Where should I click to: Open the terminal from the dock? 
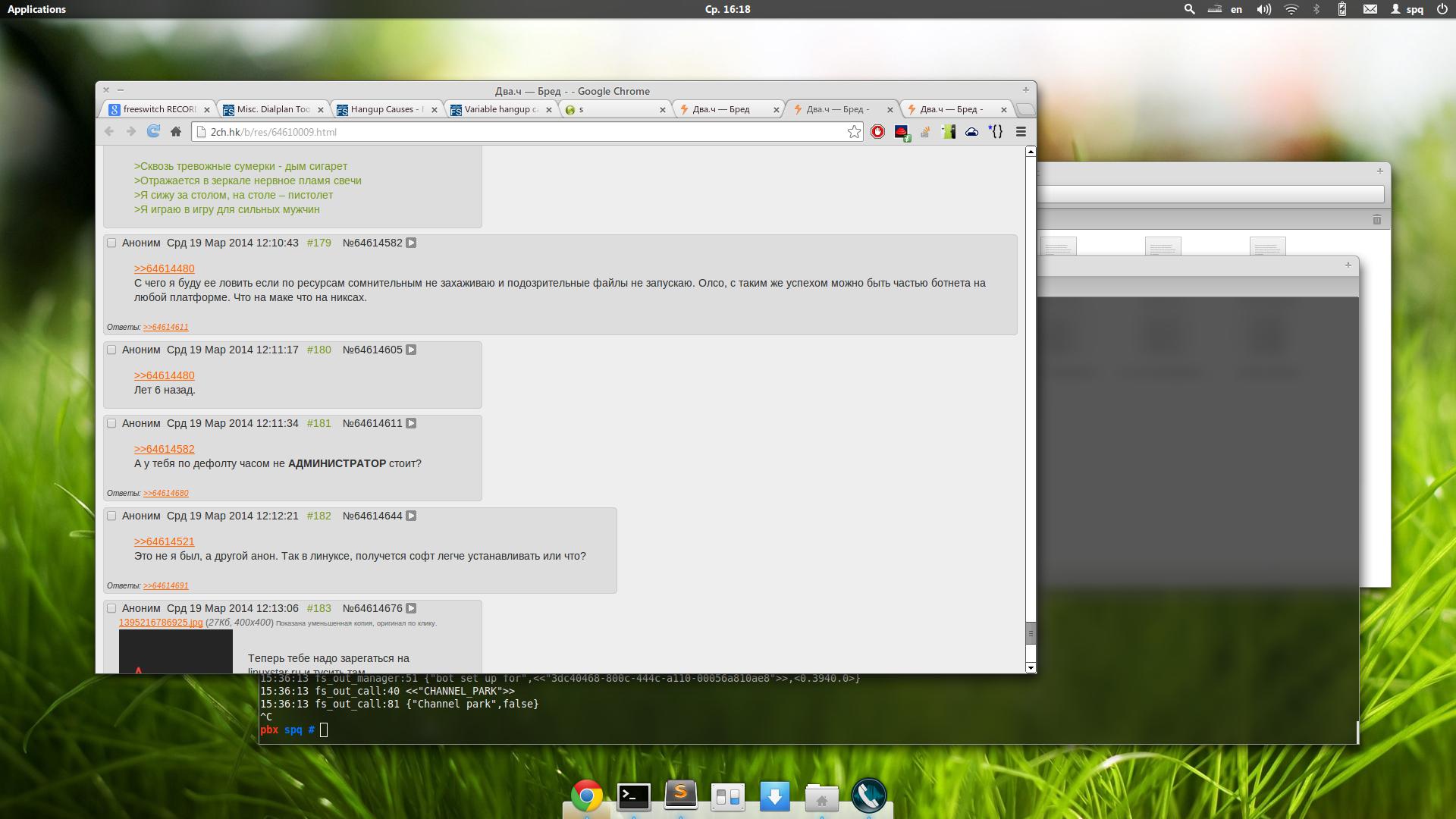point(633,796)
